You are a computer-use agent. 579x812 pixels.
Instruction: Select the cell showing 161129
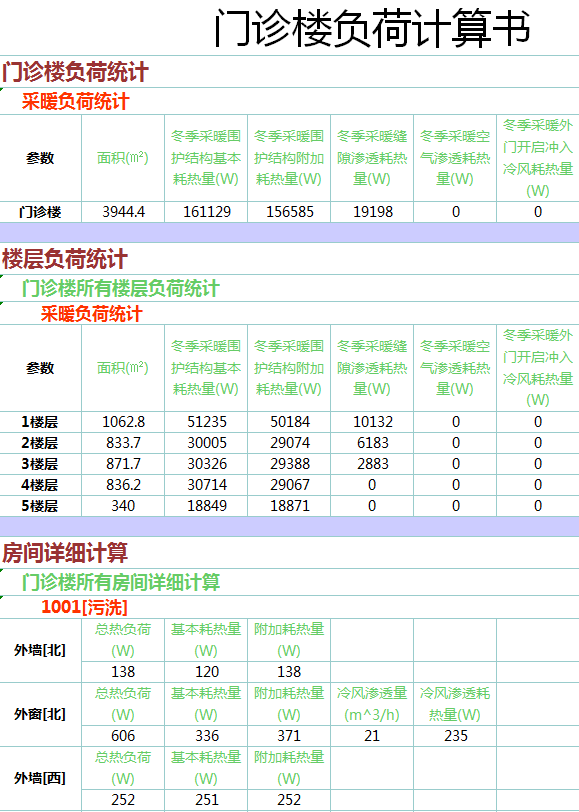(206, 212)
